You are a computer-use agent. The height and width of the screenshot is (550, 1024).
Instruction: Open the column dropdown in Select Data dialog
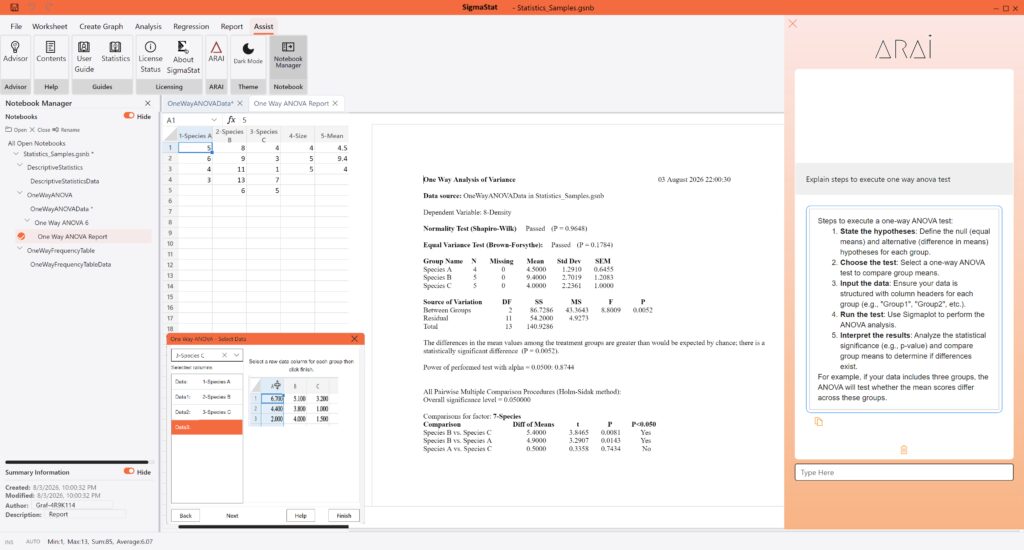tap(236, 355)
